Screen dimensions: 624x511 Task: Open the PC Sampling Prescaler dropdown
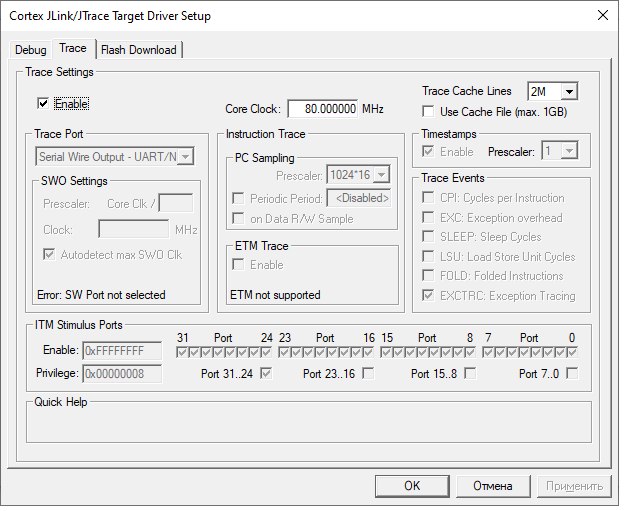(358, 175)
